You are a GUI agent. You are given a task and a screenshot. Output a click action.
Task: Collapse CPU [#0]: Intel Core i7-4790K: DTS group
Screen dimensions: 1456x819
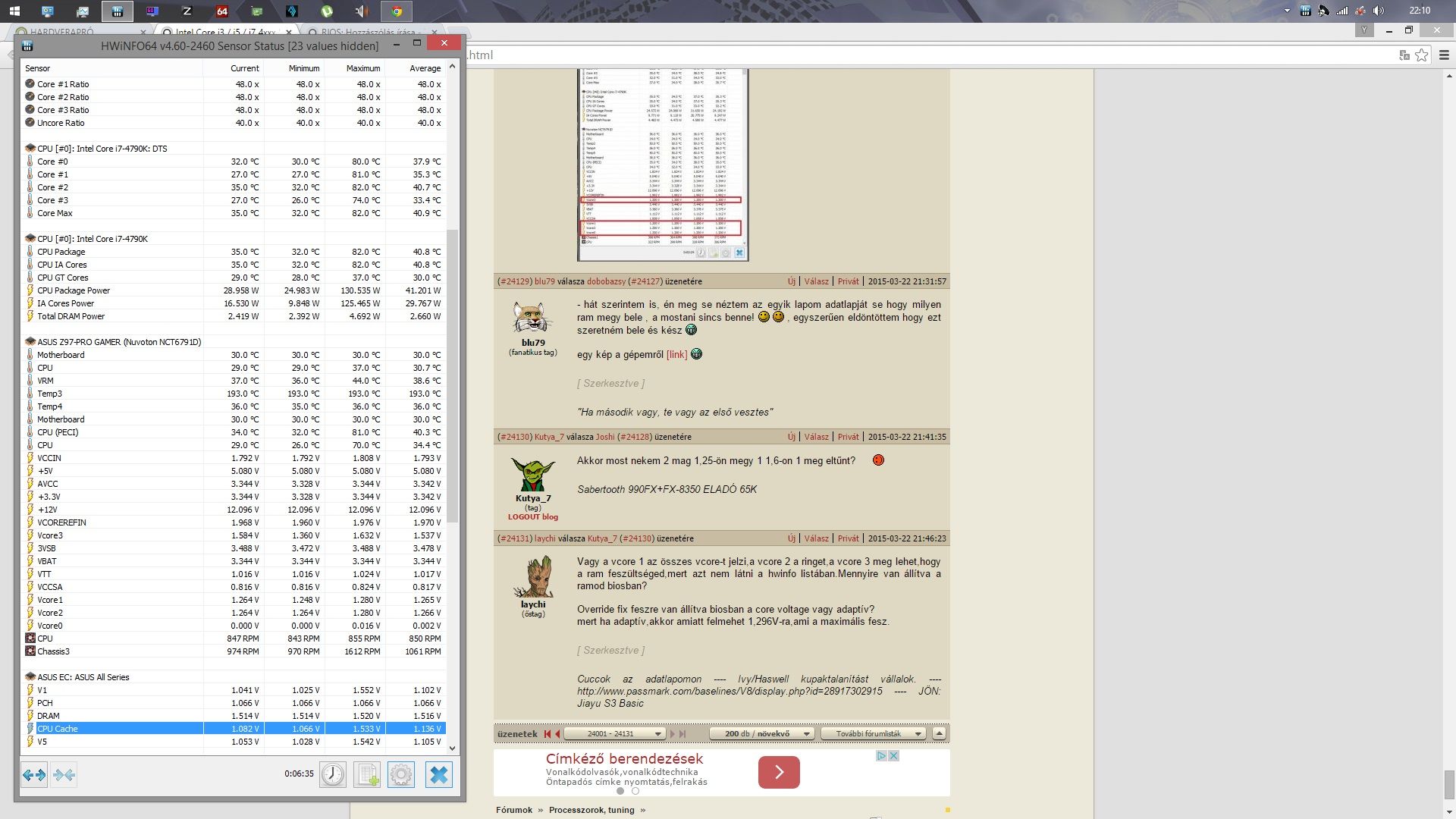[30, 149]
